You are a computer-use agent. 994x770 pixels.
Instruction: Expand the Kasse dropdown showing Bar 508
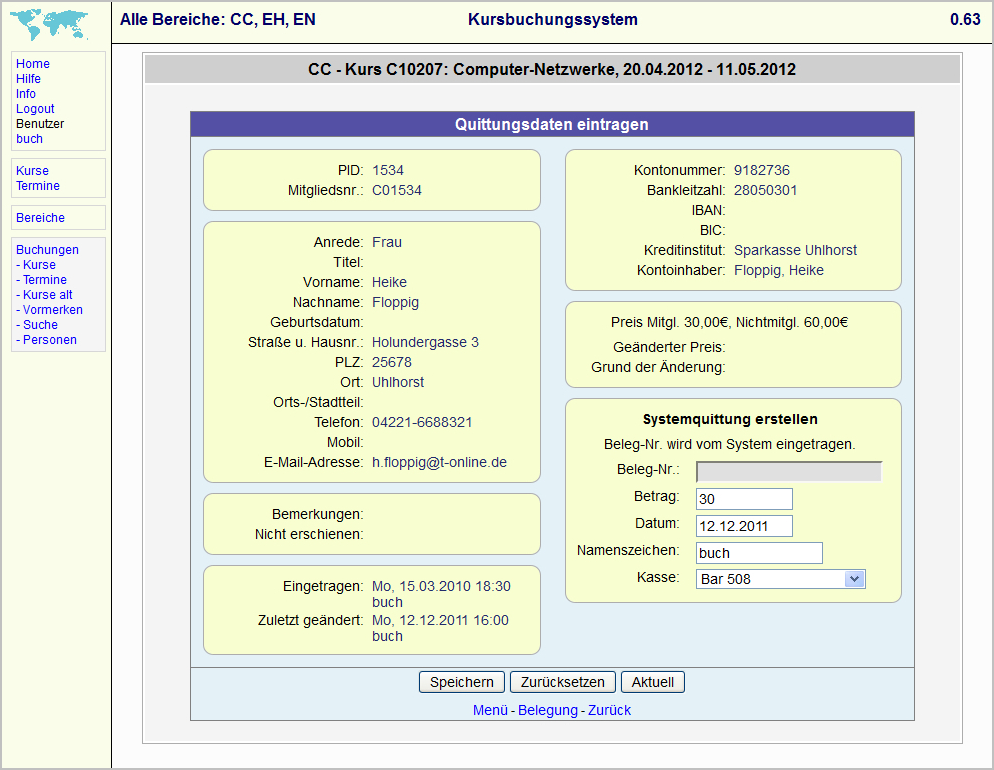780,579
